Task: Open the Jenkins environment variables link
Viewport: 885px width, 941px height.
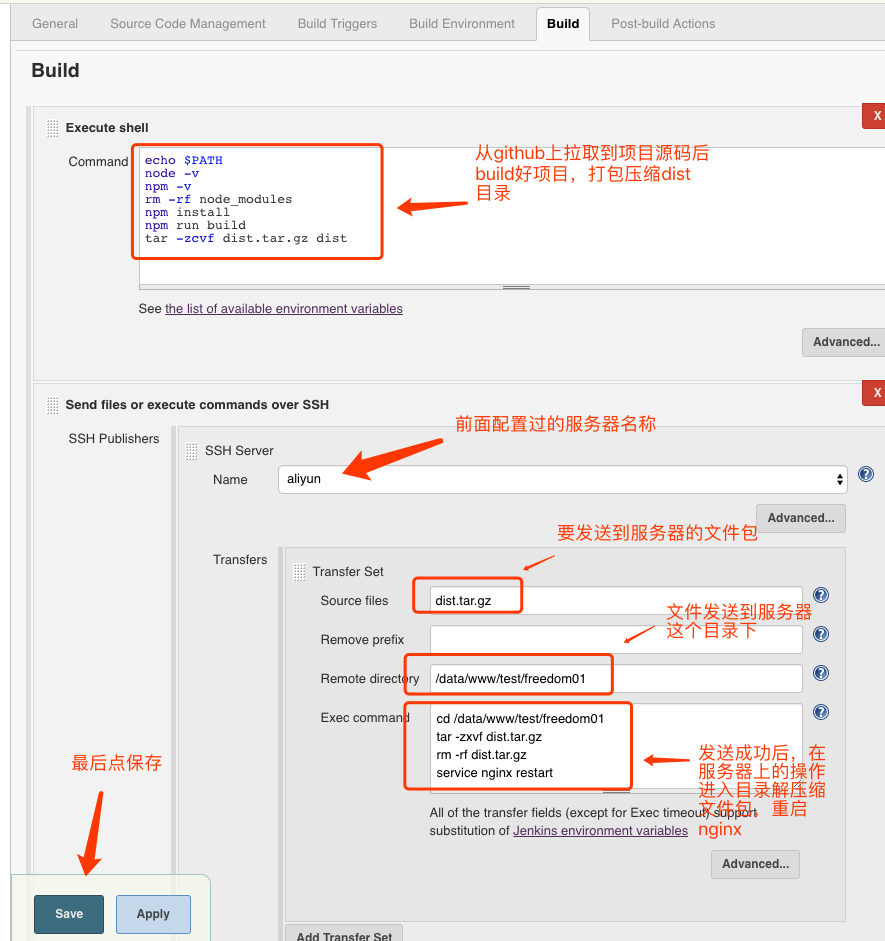Action: [600, 830]
